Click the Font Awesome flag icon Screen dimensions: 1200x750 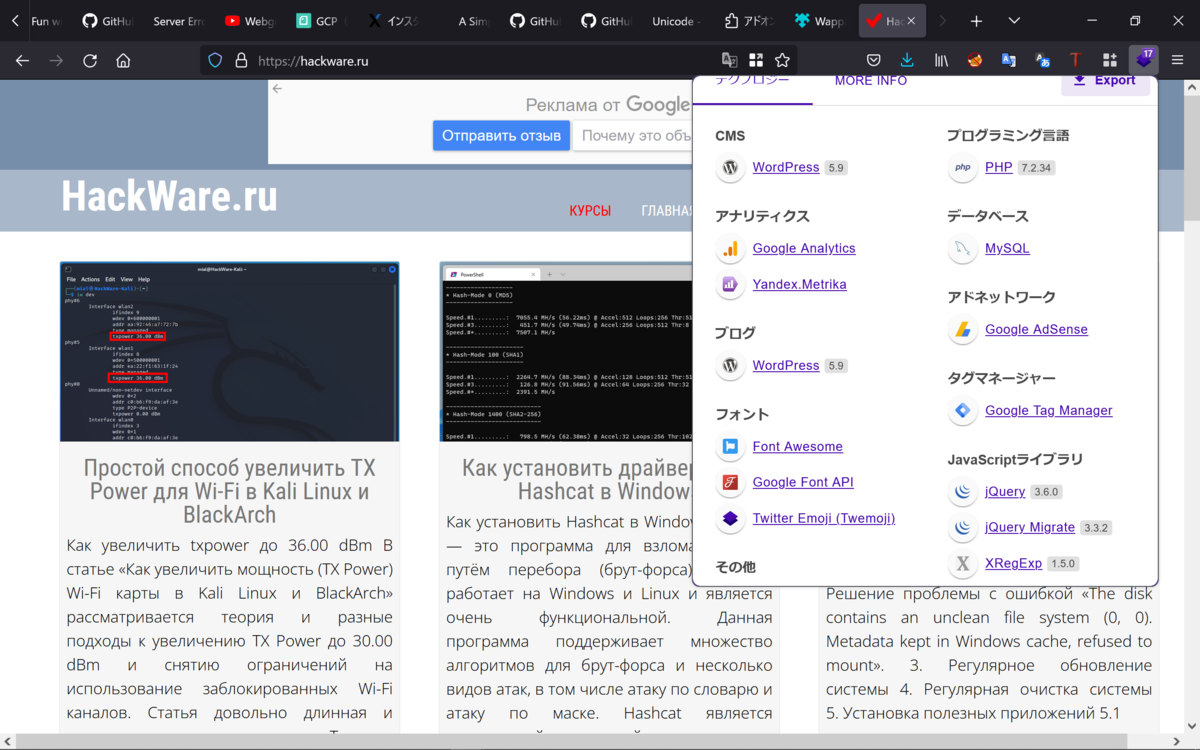tap(730, 447)
